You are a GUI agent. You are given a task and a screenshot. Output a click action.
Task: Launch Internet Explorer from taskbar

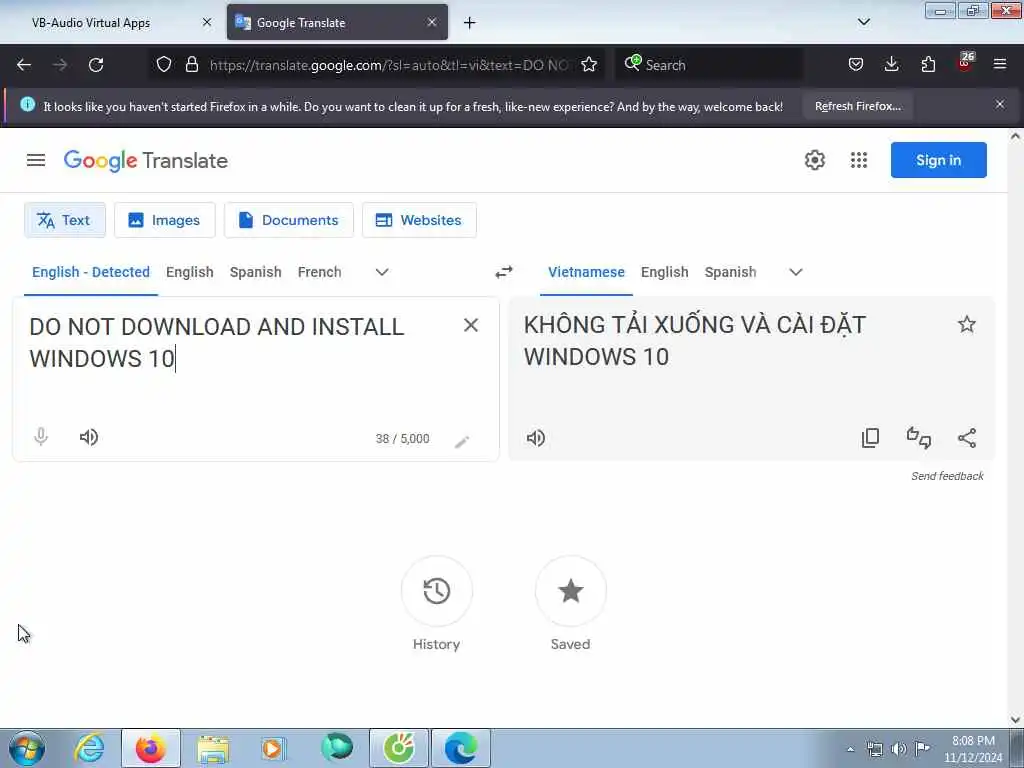tap(89, 748)
